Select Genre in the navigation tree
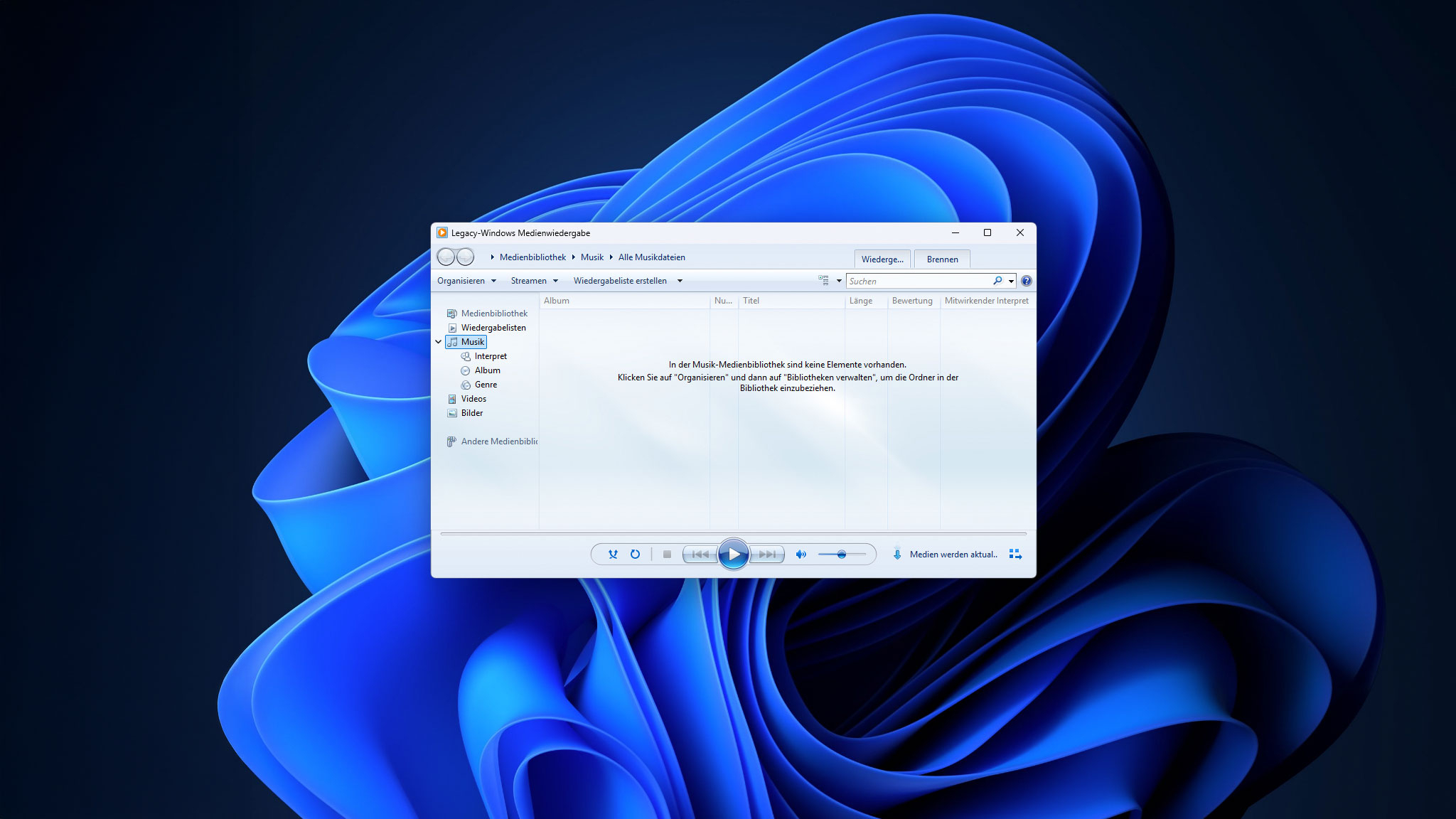This screenshot has height=819, width=1456. pyautogui.click(x=486, y=385)
